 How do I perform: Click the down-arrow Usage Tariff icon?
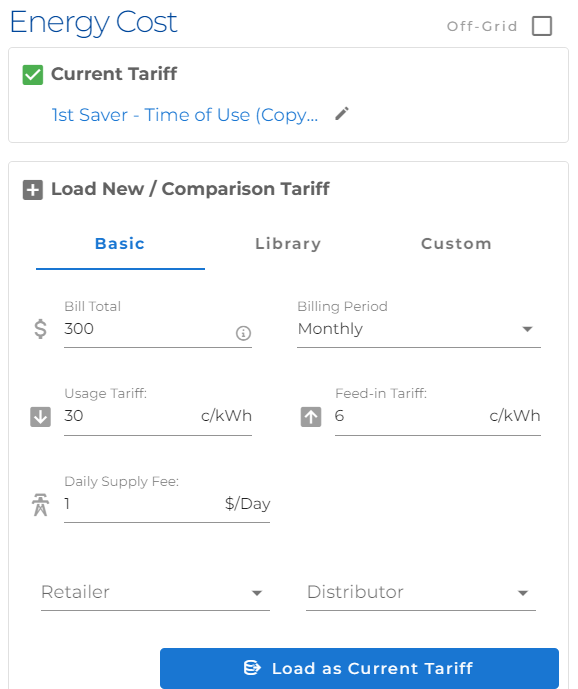click(x=40, y=417)
